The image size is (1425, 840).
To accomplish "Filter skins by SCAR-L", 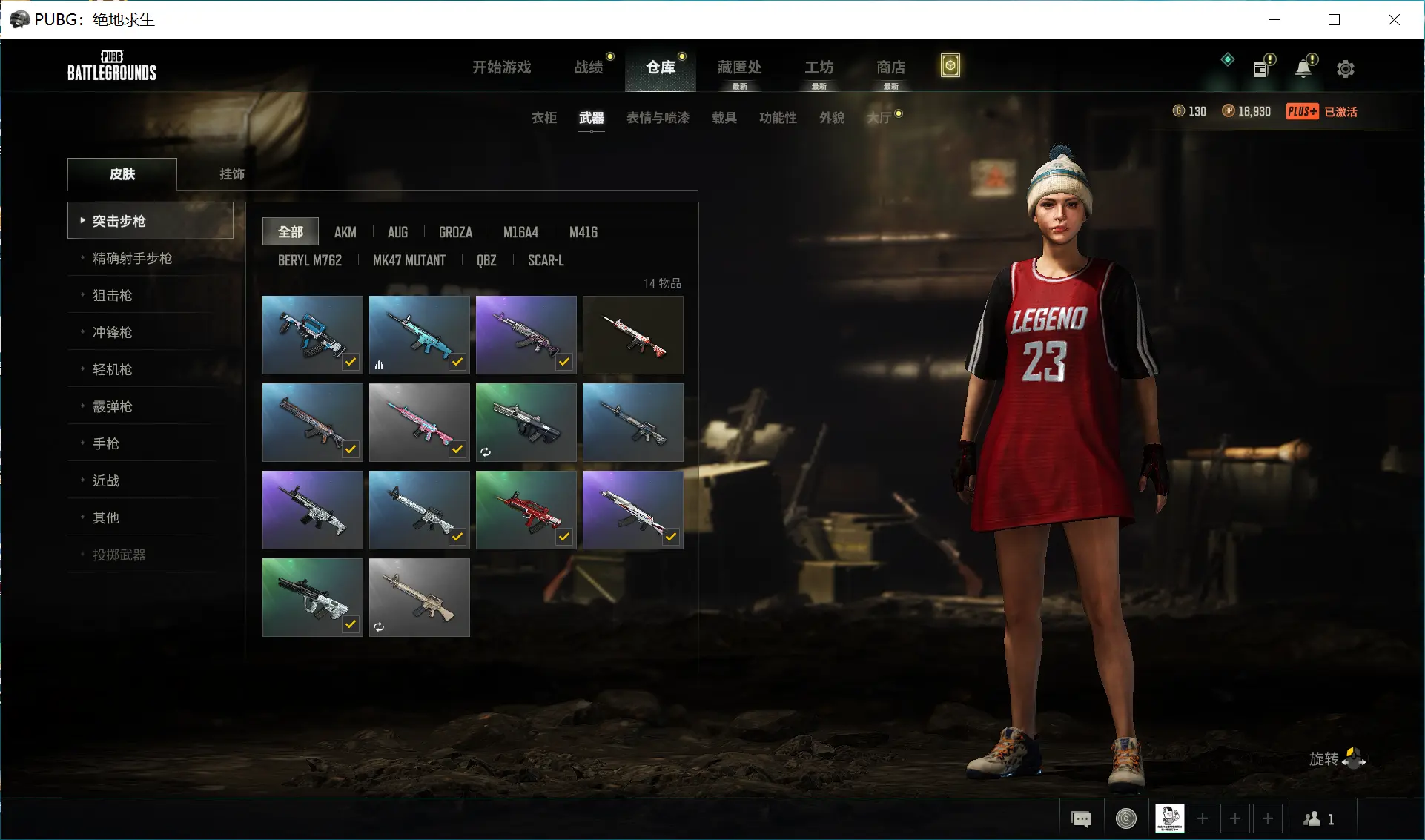I will click(546, 260).
